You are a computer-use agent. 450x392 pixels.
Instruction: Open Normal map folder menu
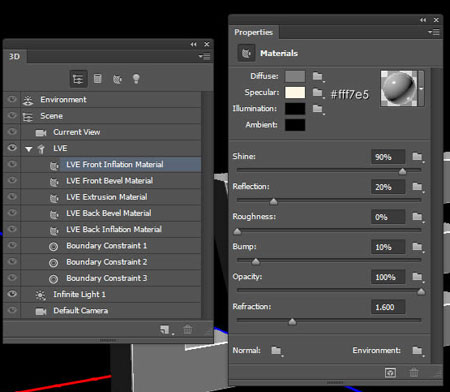277,351
